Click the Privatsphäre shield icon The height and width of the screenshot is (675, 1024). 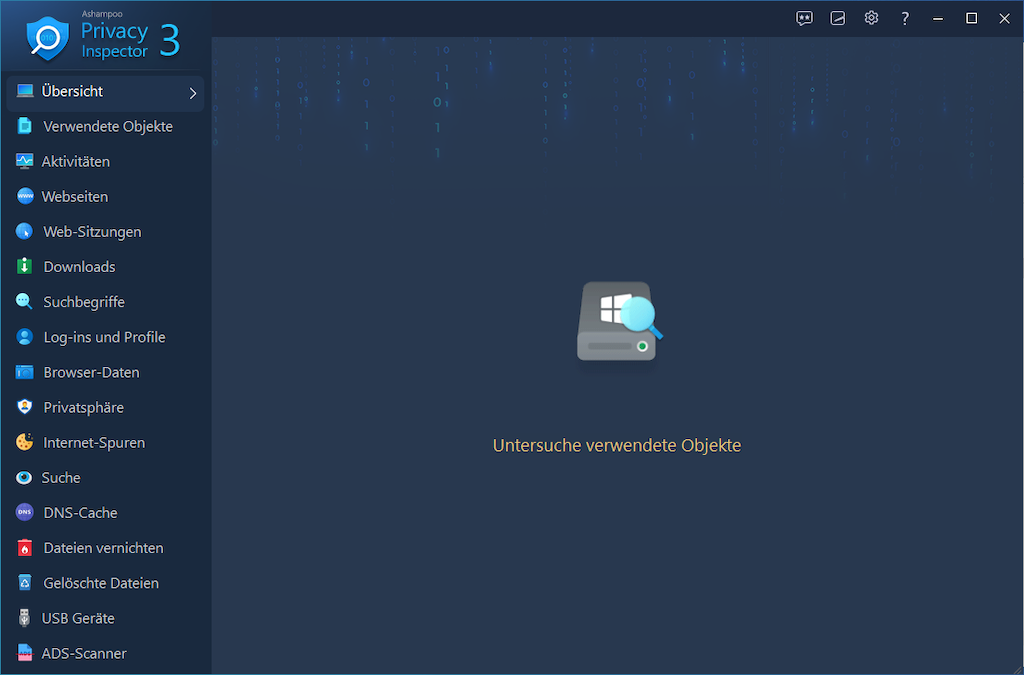[25, 407]
